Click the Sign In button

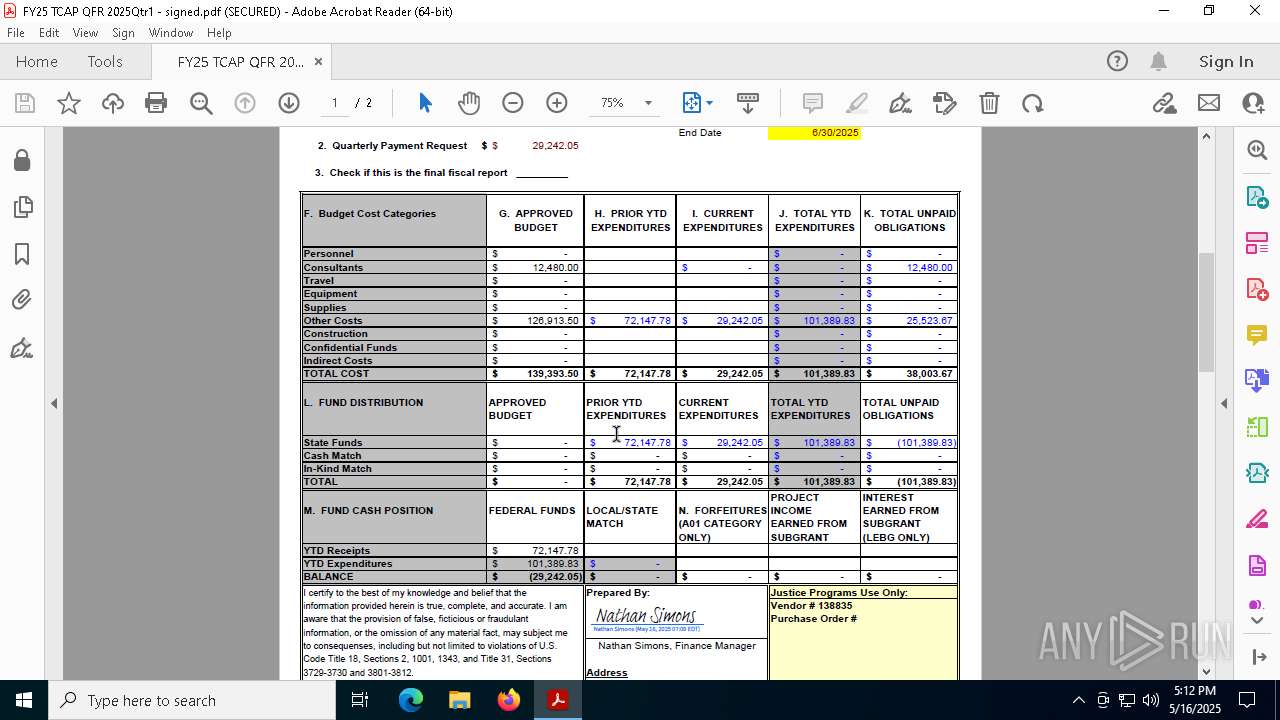pyautogui.click(x=1226, y=61)
